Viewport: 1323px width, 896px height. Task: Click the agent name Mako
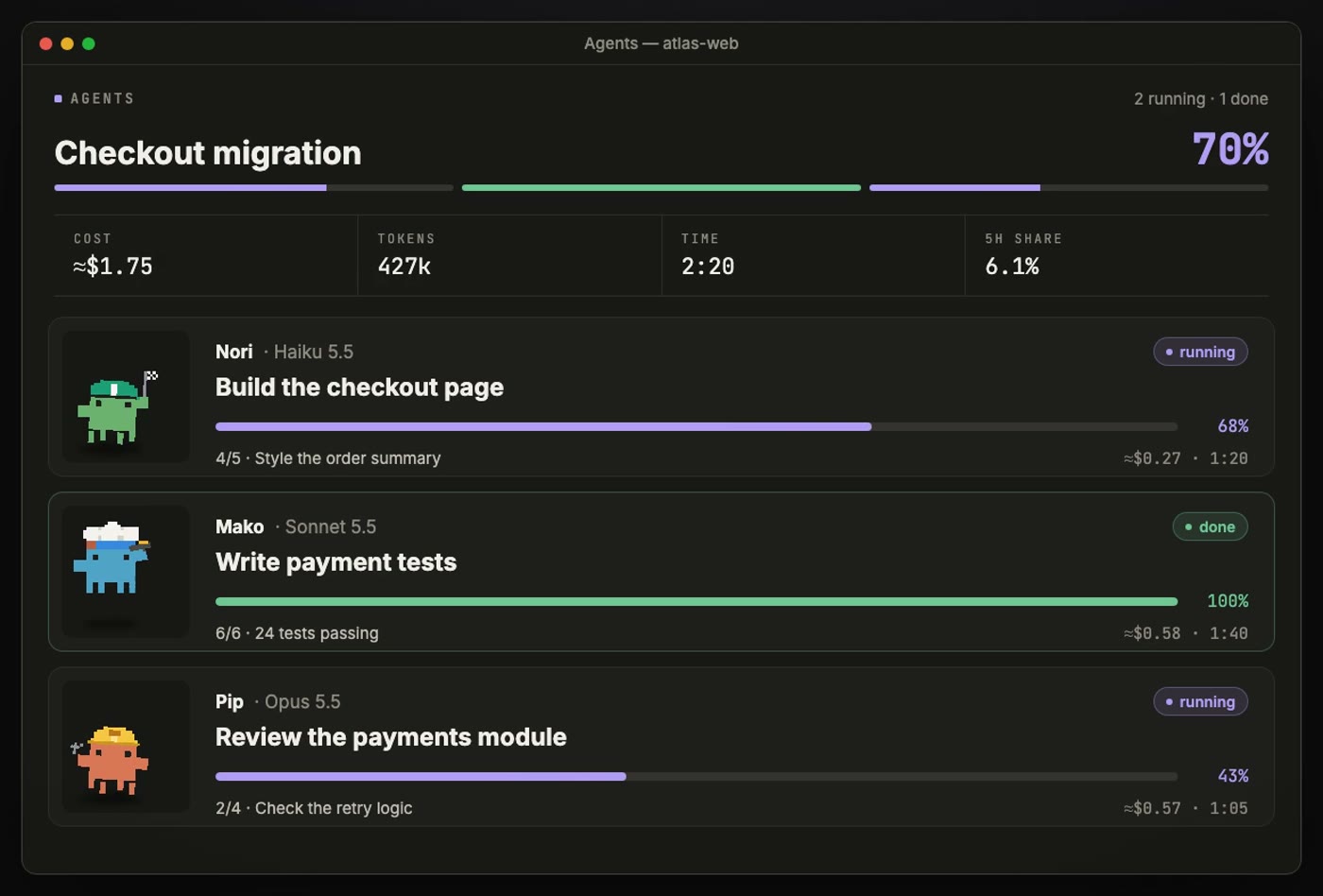point(240,526)
